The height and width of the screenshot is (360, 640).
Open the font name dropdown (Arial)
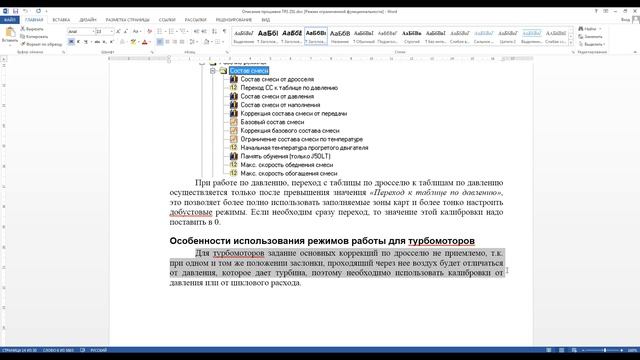[x=93, y=31]
